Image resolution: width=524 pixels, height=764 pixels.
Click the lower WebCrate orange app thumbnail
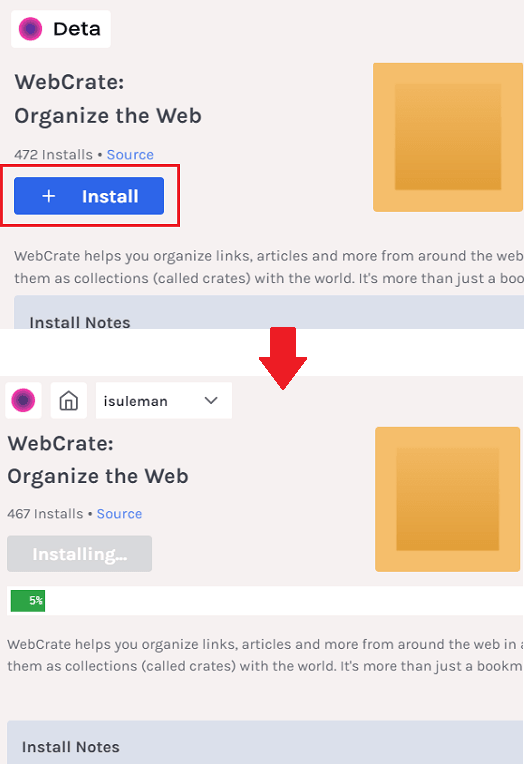(447, 499)
